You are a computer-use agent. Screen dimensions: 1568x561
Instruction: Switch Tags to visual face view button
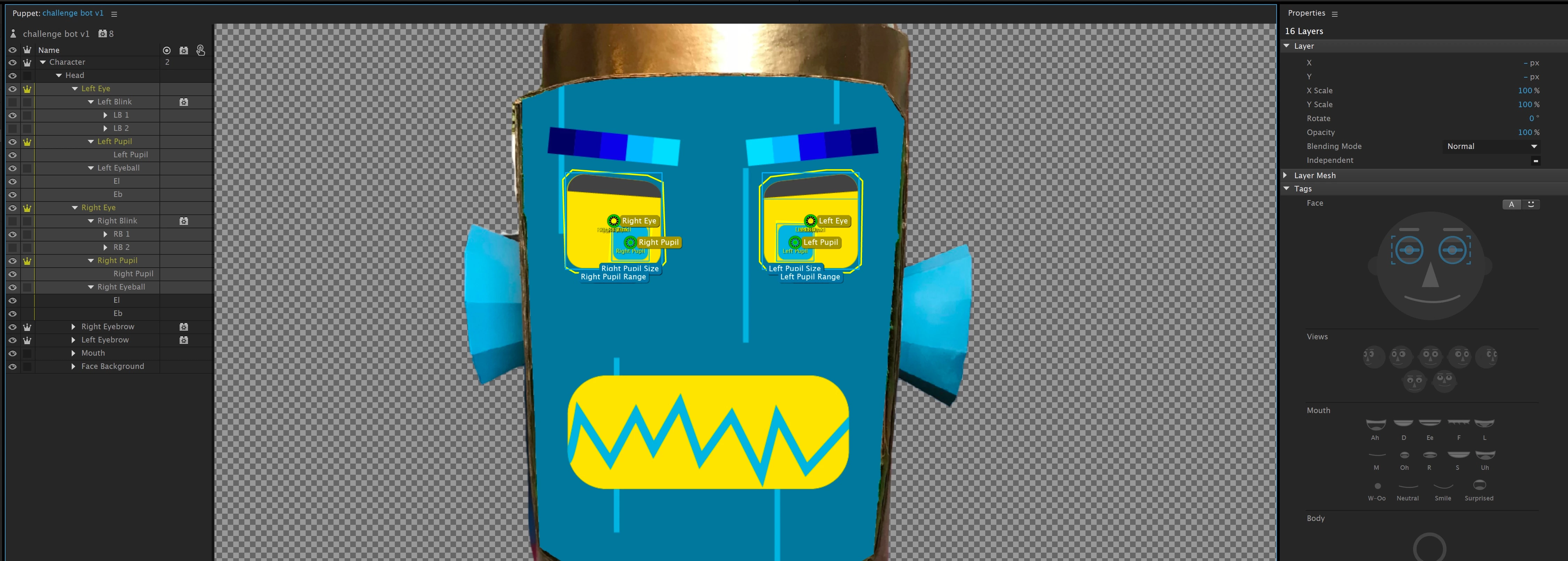(x=1530, y=204)
